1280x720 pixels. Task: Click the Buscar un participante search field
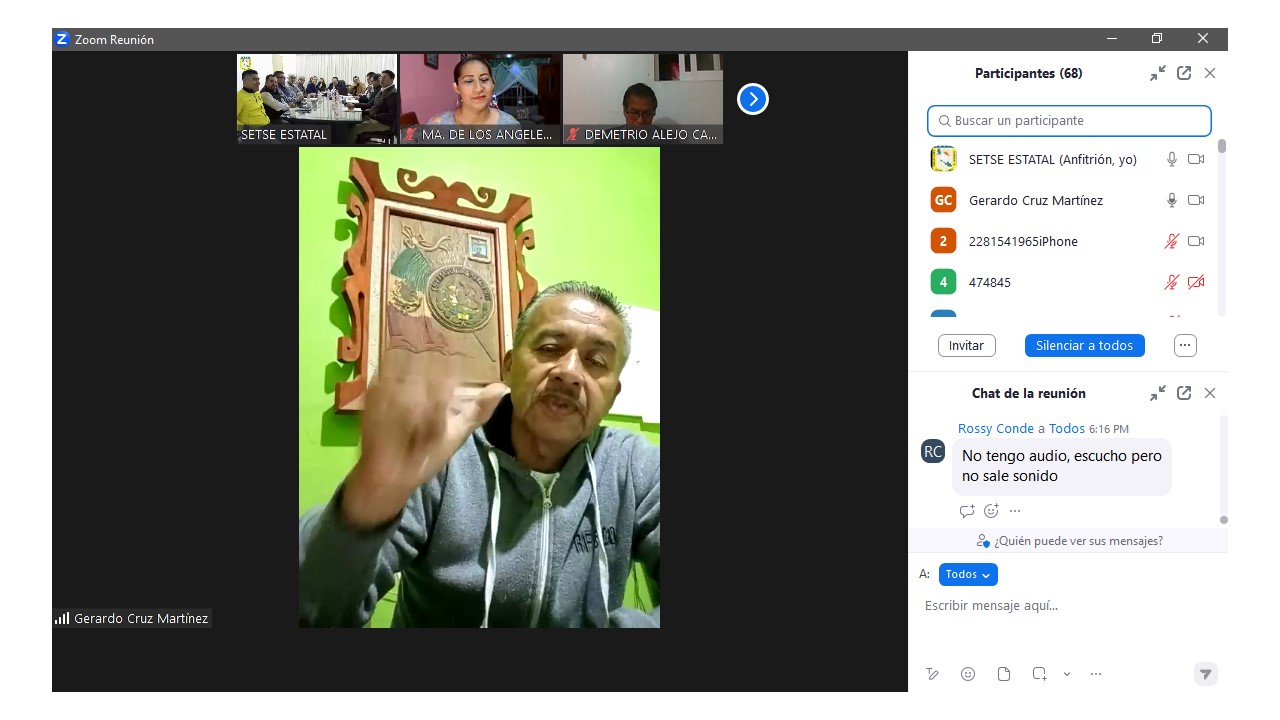pos(1069,121)
